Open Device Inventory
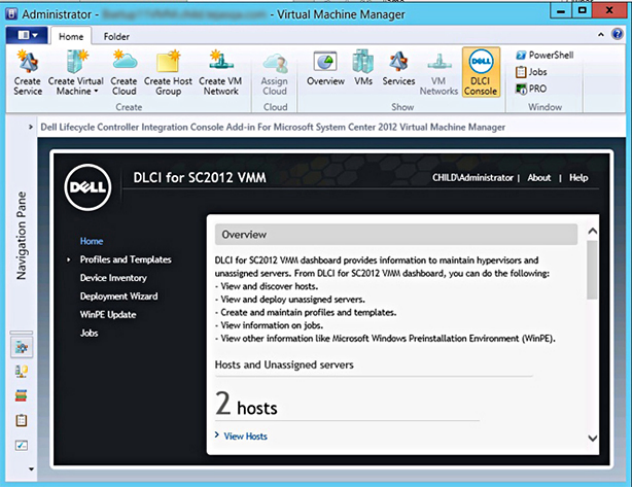632x487 pixels. pyautogui.click(x=113, y=278)
